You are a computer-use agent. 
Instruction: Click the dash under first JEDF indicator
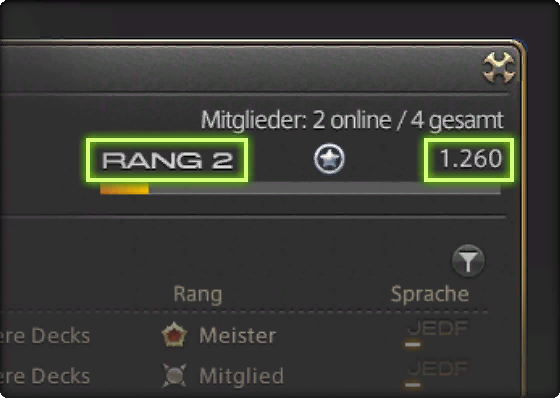(x=413, y=345)
